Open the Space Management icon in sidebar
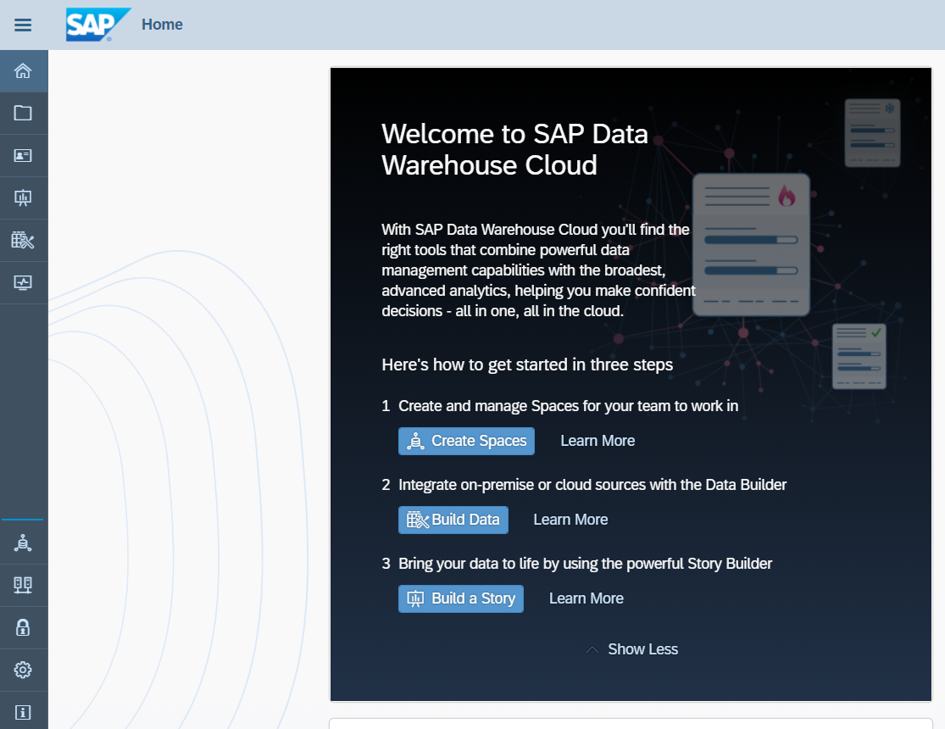The width and height of the screenshot is (945, 729). [x=24, y=543]
